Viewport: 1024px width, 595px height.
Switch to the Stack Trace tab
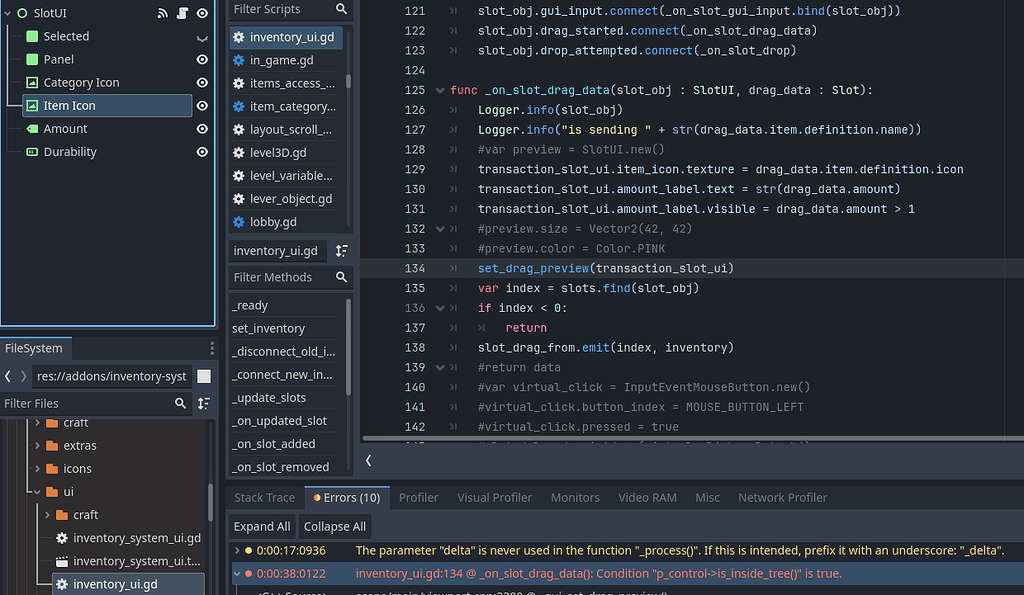[264, 497]
